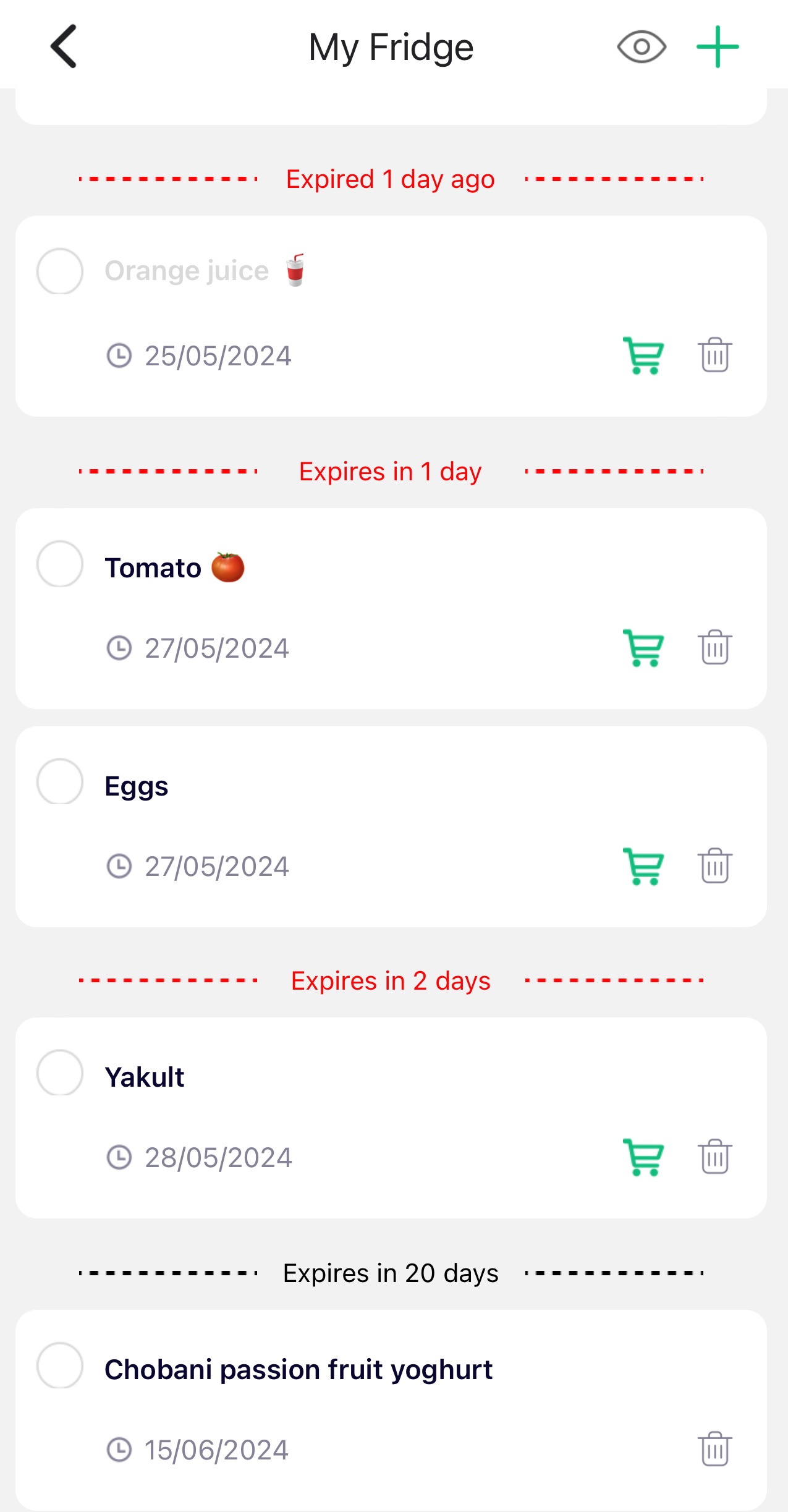Select the Yakult checkbox circle
The width and height of the screenshot is (788, 1512).
coord(60,1073)
